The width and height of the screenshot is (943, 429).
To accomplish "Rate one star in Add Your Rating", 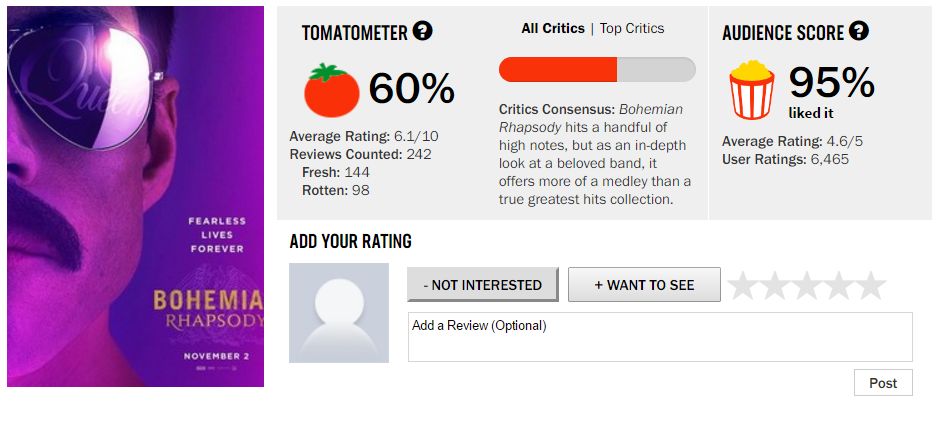I will (x=742, y=286).
